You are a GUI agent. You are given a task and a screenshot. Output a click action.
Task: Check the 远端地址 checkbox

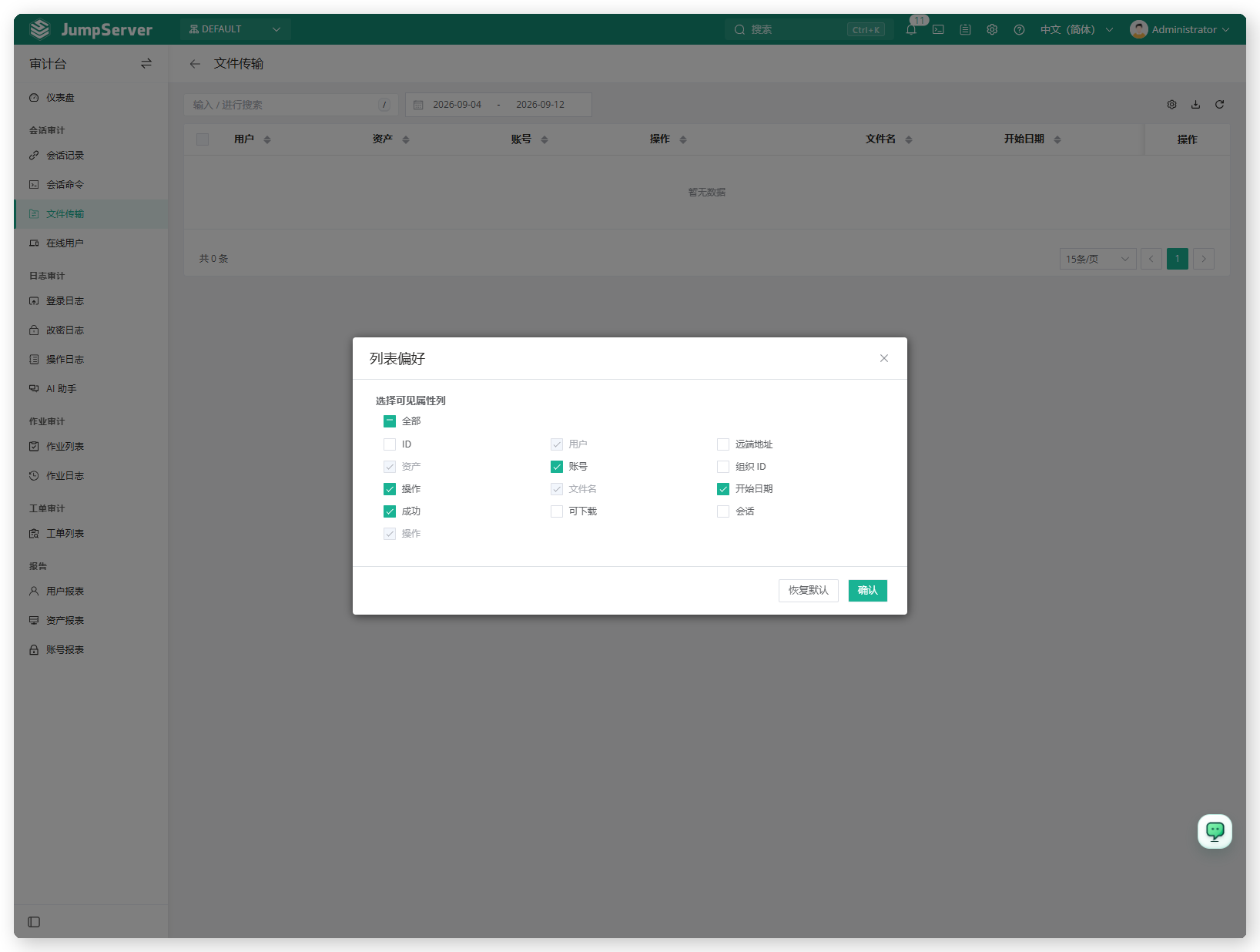(x=723, y=444)
